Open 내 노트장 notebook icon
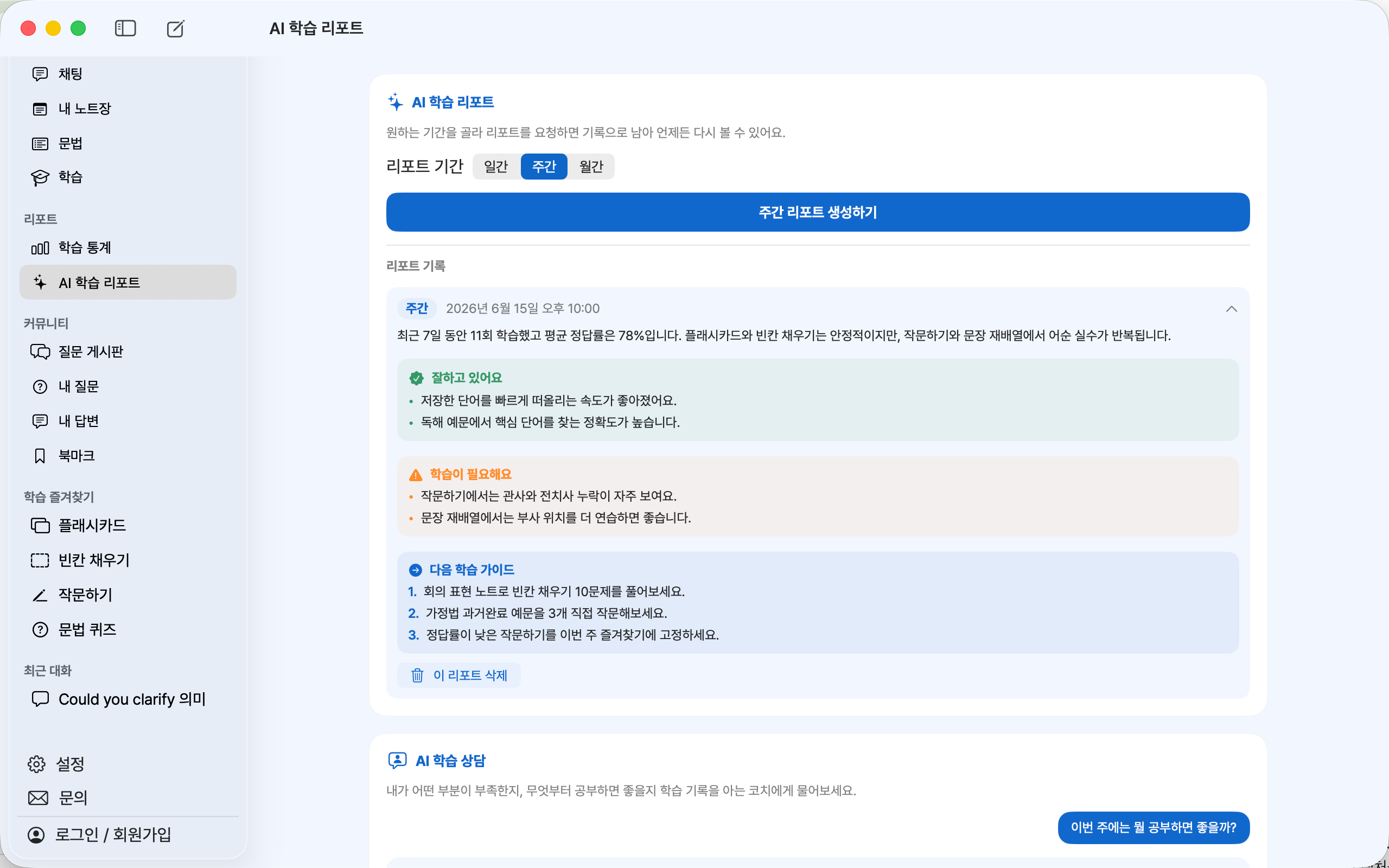 (x=40, y=109)
